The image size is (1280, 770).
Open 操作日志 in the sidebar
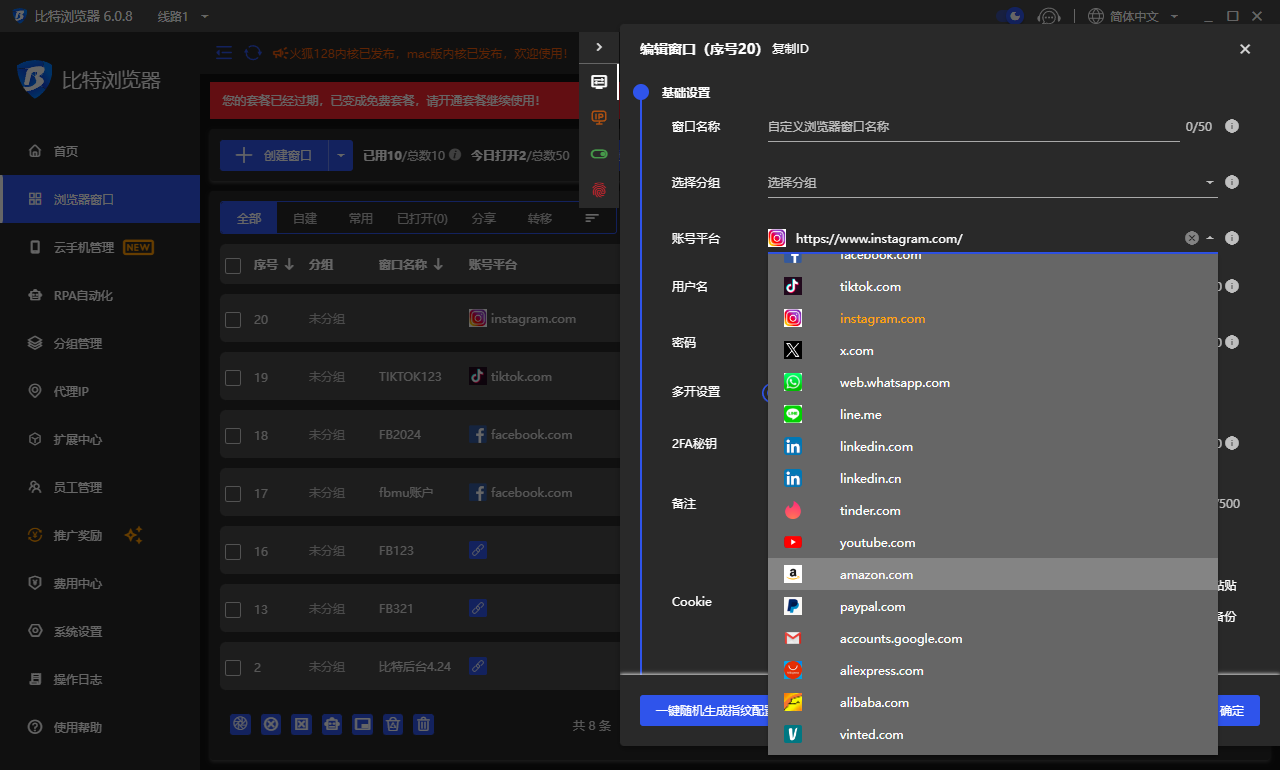[x=100, y=679]
